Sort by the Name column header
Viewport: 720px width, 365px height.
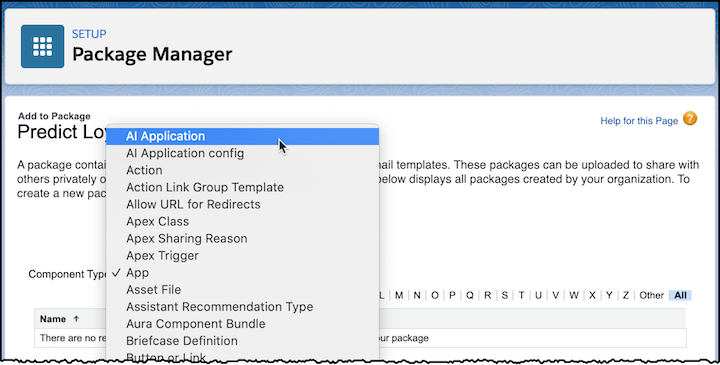(x=53, y=319)
